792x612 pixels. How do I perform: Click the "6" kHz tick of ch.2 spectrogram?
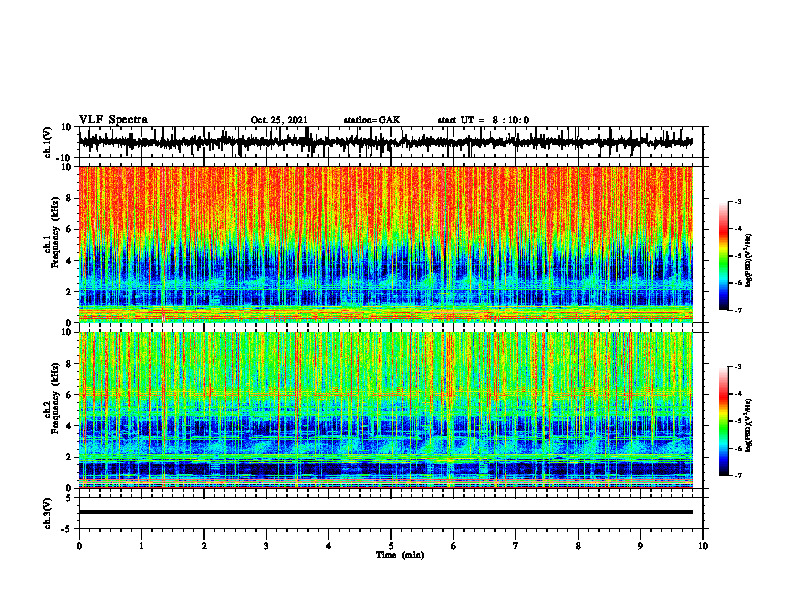click(x=69, y=395)
